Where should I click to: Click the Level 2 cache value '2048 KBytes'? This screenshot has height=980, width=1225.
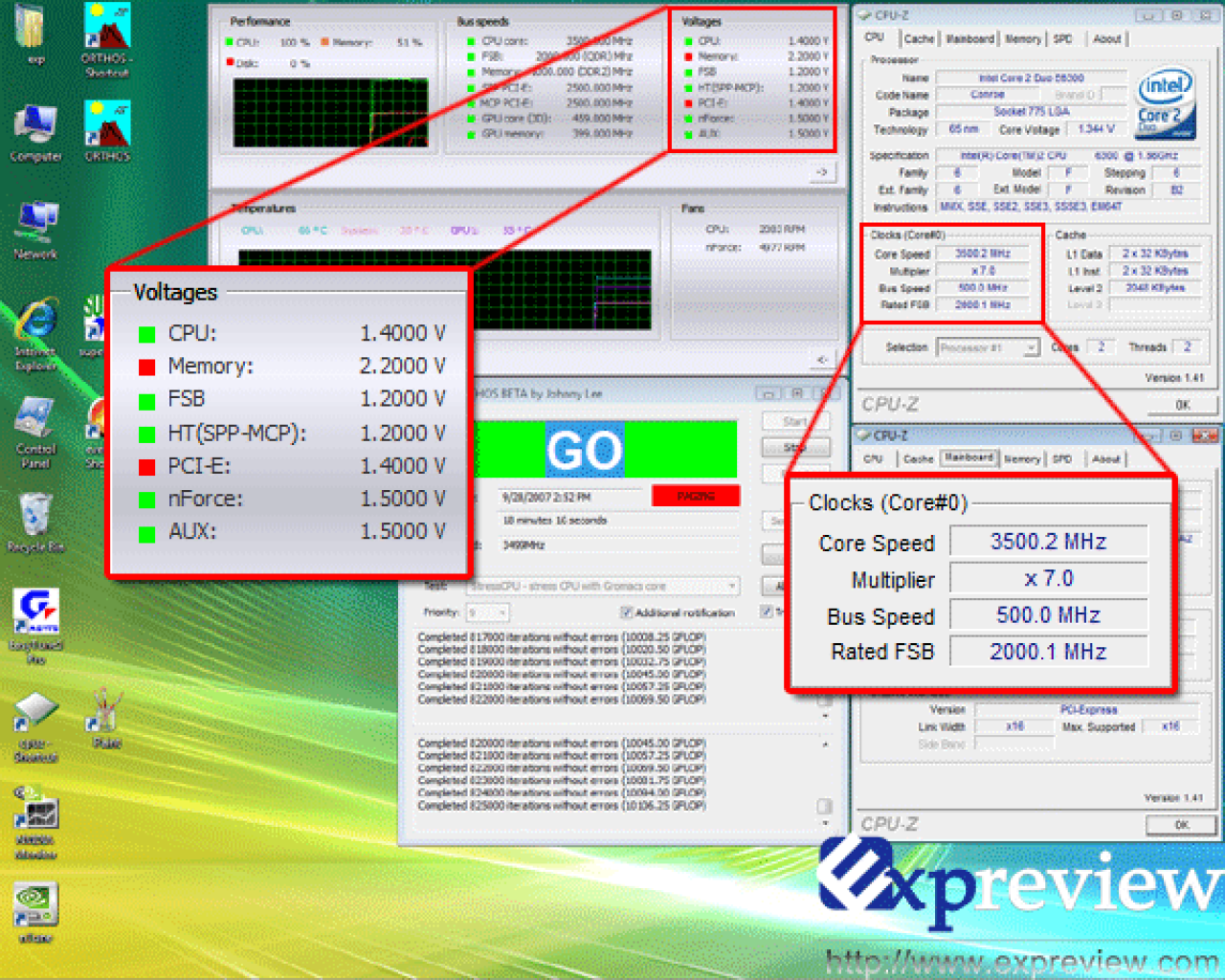pos(1155,287)
